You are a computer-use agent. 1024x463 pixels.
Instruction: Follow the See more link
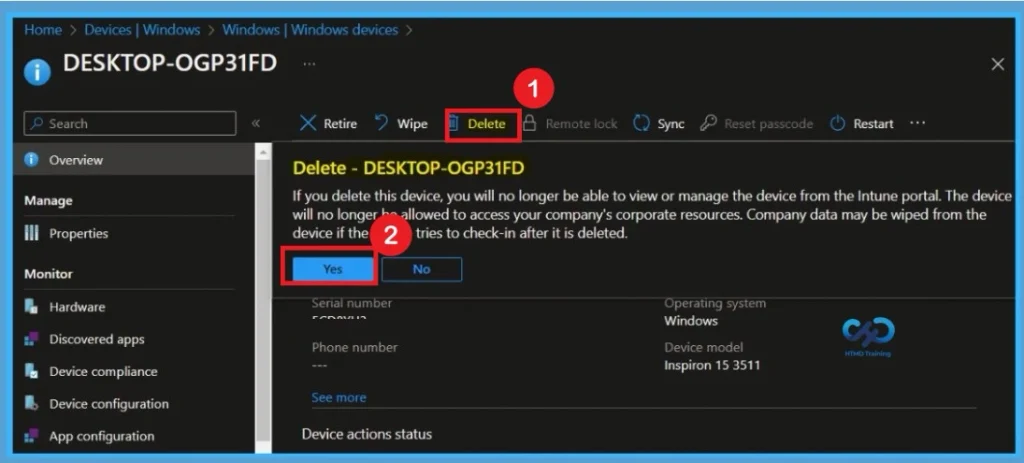pyautogui.click(x=338, y=397)
